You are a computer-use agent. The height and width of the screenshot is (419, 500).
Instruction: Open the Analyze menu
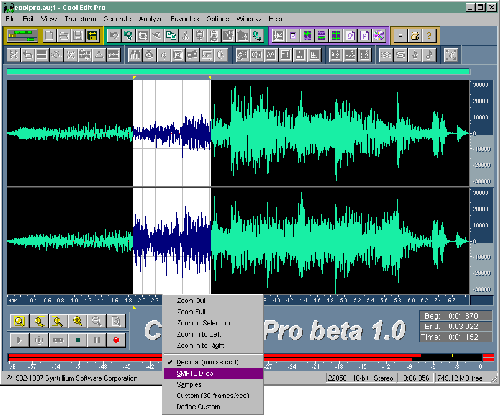[x=150, y=19]
